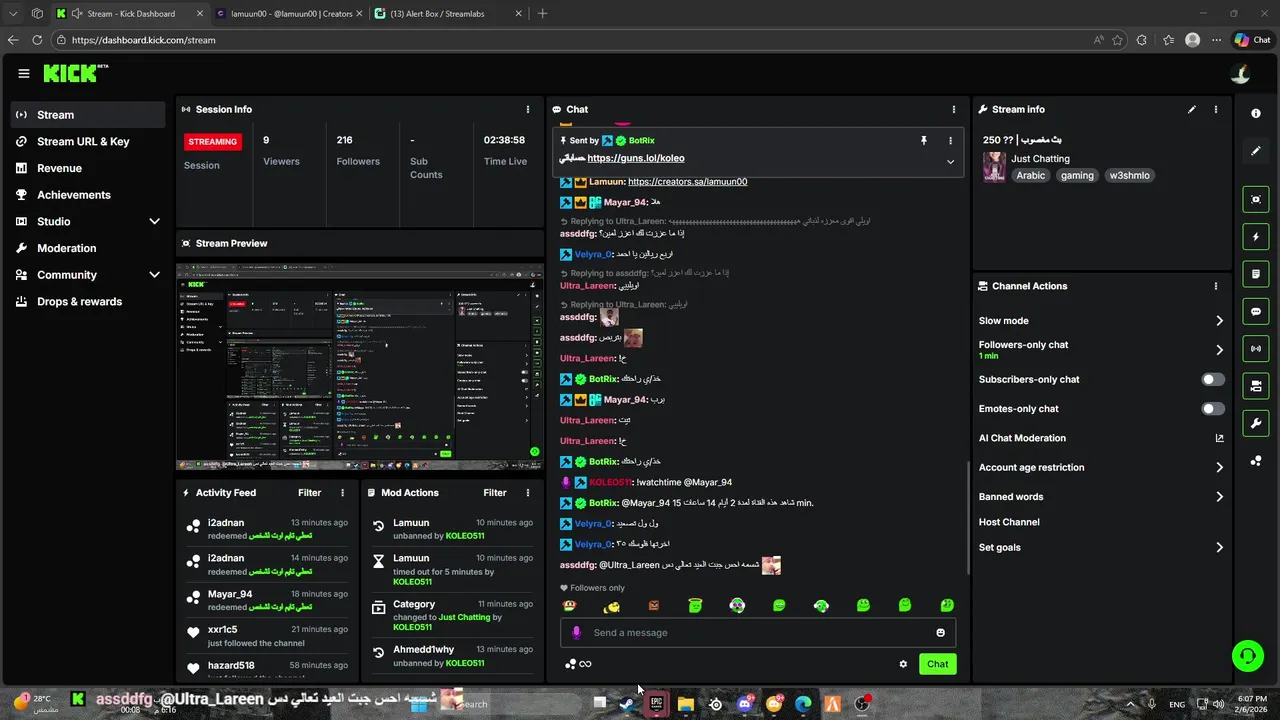Click Mayar_94 in Activity Feed

[230, 594]
